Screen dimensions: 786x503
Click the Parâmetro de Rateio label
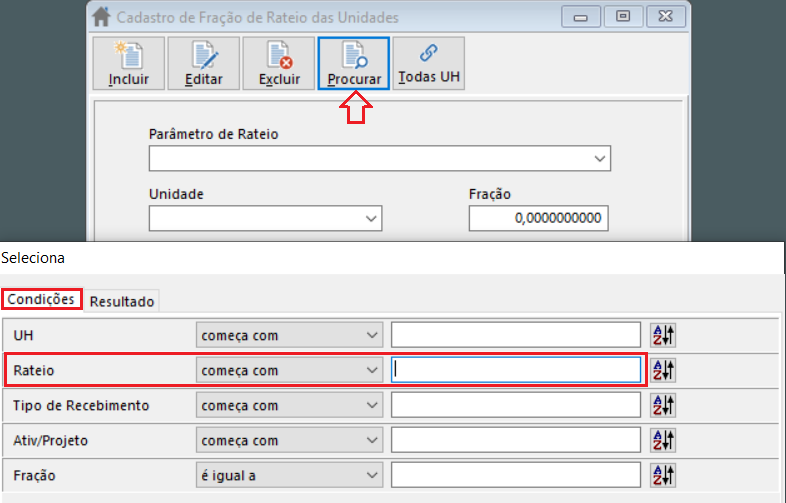pyautogui.click(x=214, y=134)
